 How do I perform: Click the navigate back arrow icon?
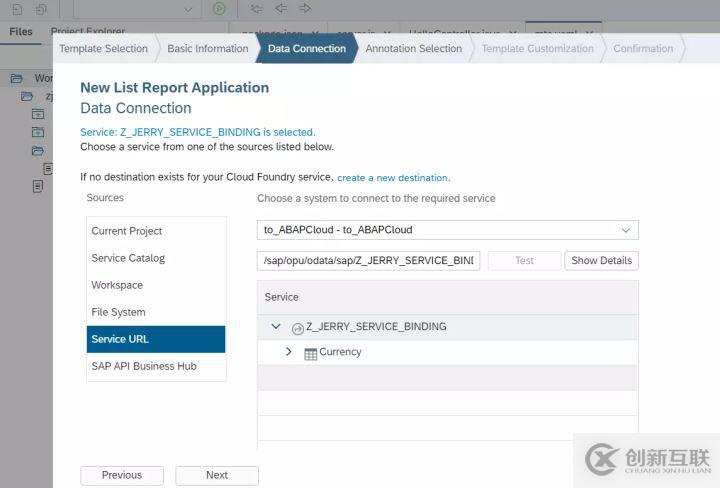281,8
